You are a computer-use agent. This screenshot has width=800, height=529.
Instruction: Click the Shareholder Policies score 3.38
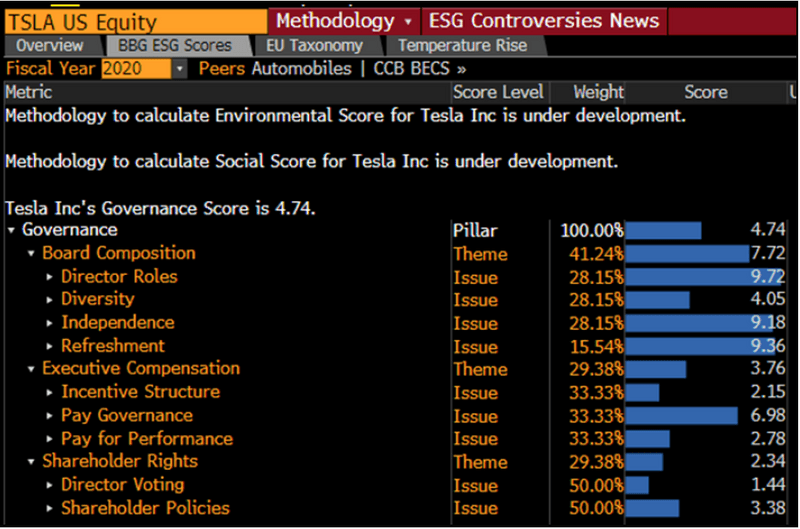click(767, 508)
